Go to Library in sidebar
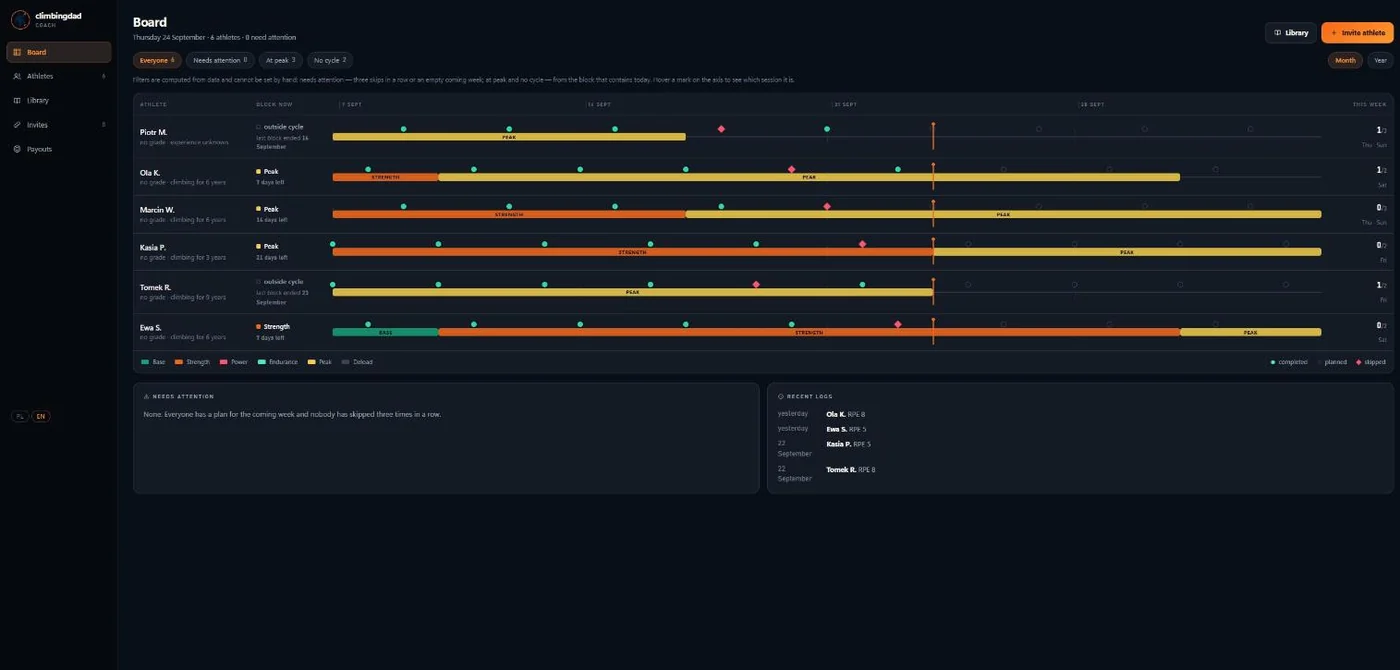Image resolution: width=1400 pixels, height=670 pixels. pyautogui.click(x=59, y=100)
